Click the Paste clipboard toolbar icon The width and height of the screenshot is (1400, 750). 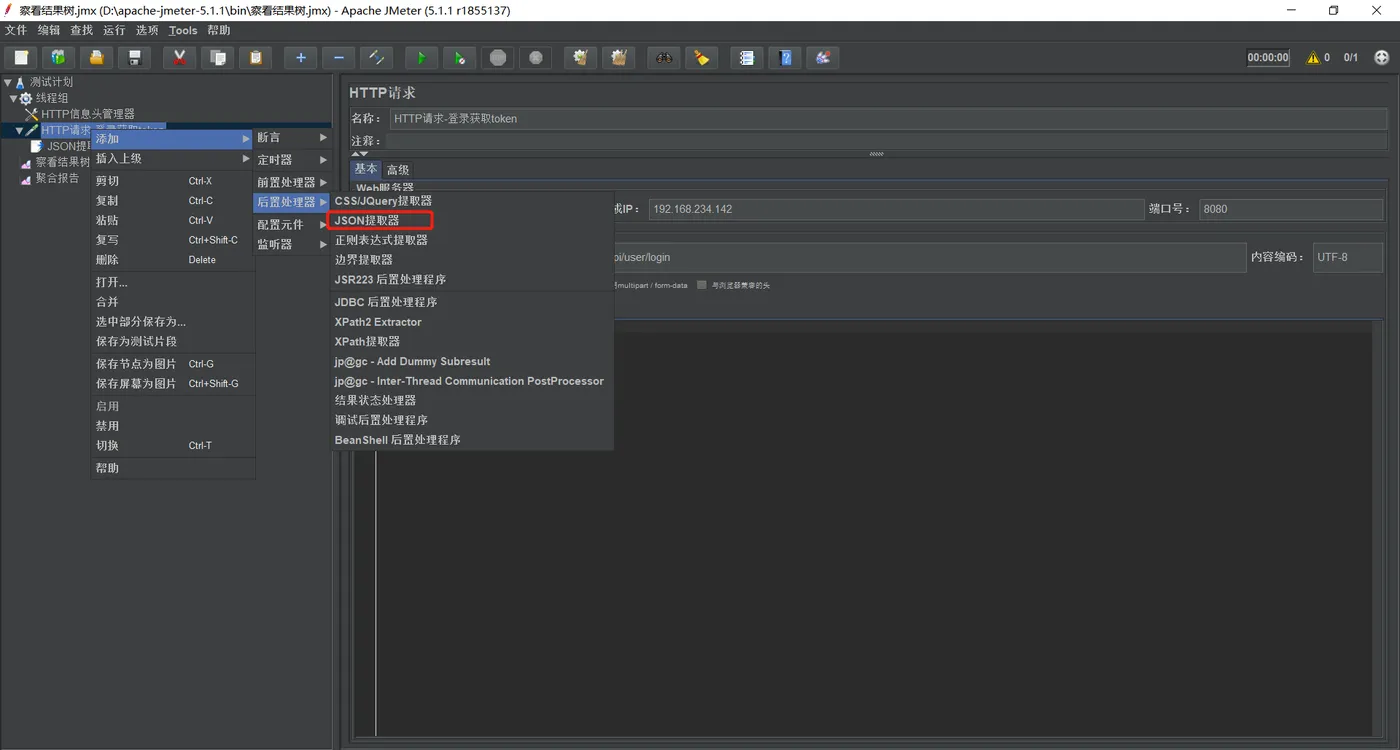coord(255,58)
